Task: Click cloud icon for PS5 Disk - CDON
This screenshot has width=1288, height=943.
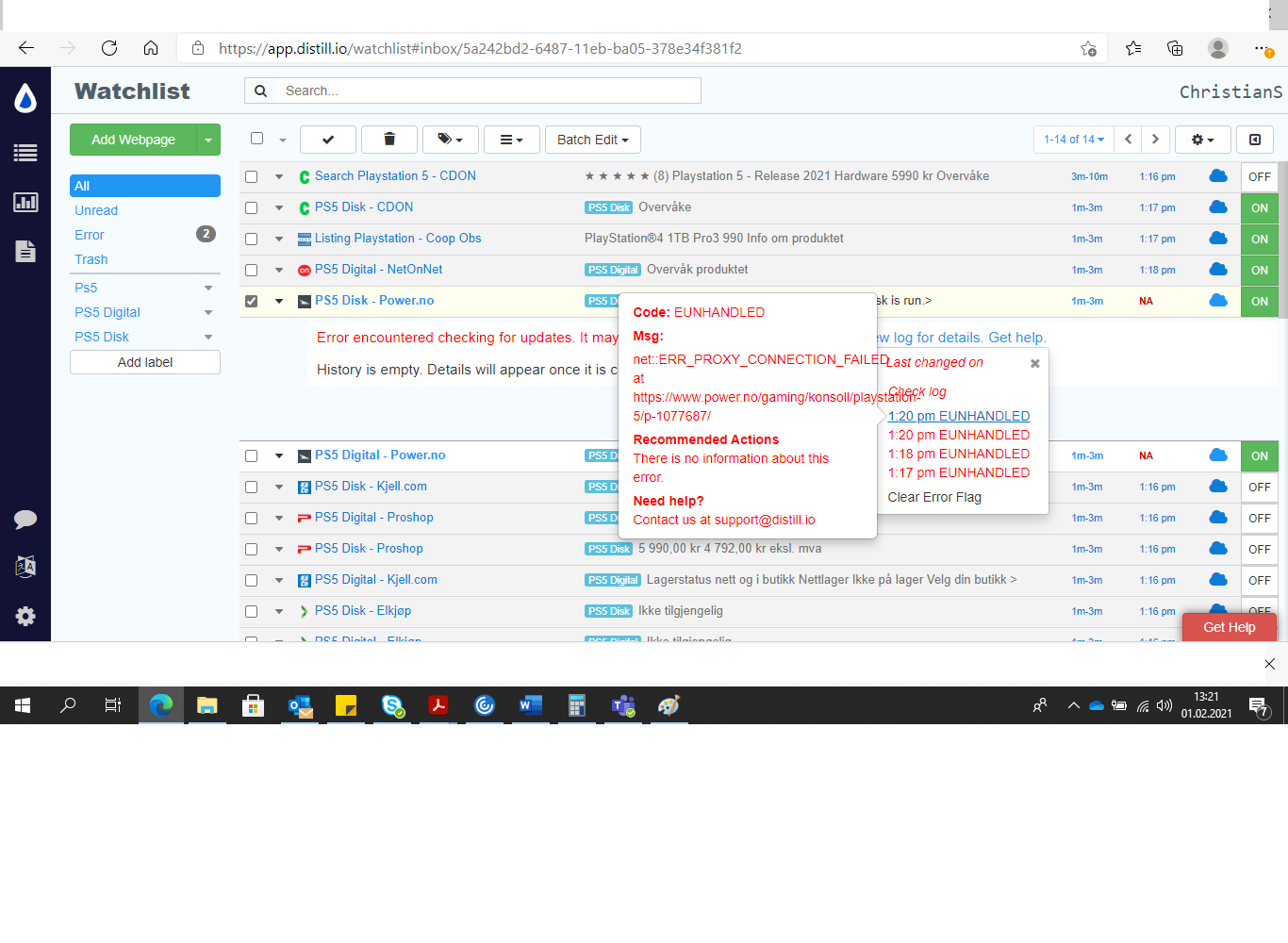Action: pos(1218,207)
